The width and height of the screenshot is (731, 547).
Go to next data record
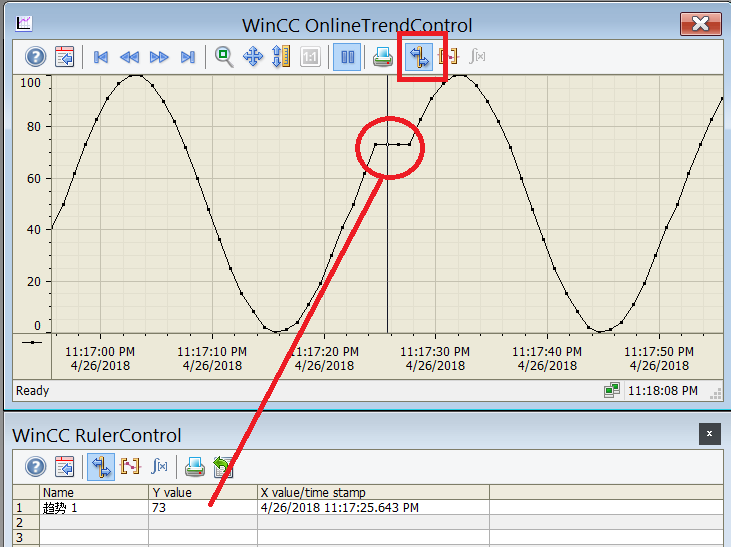coord(159,57)
